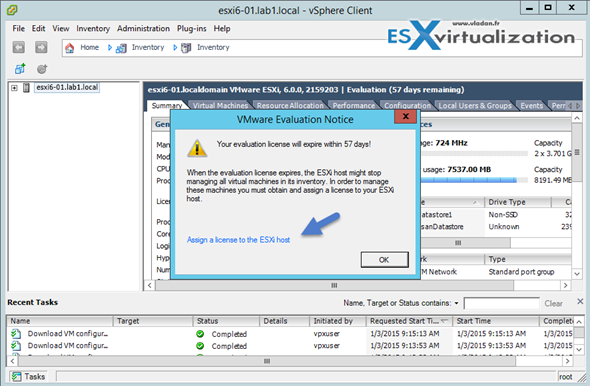
Task: Click the Clear filter button
Action: point(553,303)
